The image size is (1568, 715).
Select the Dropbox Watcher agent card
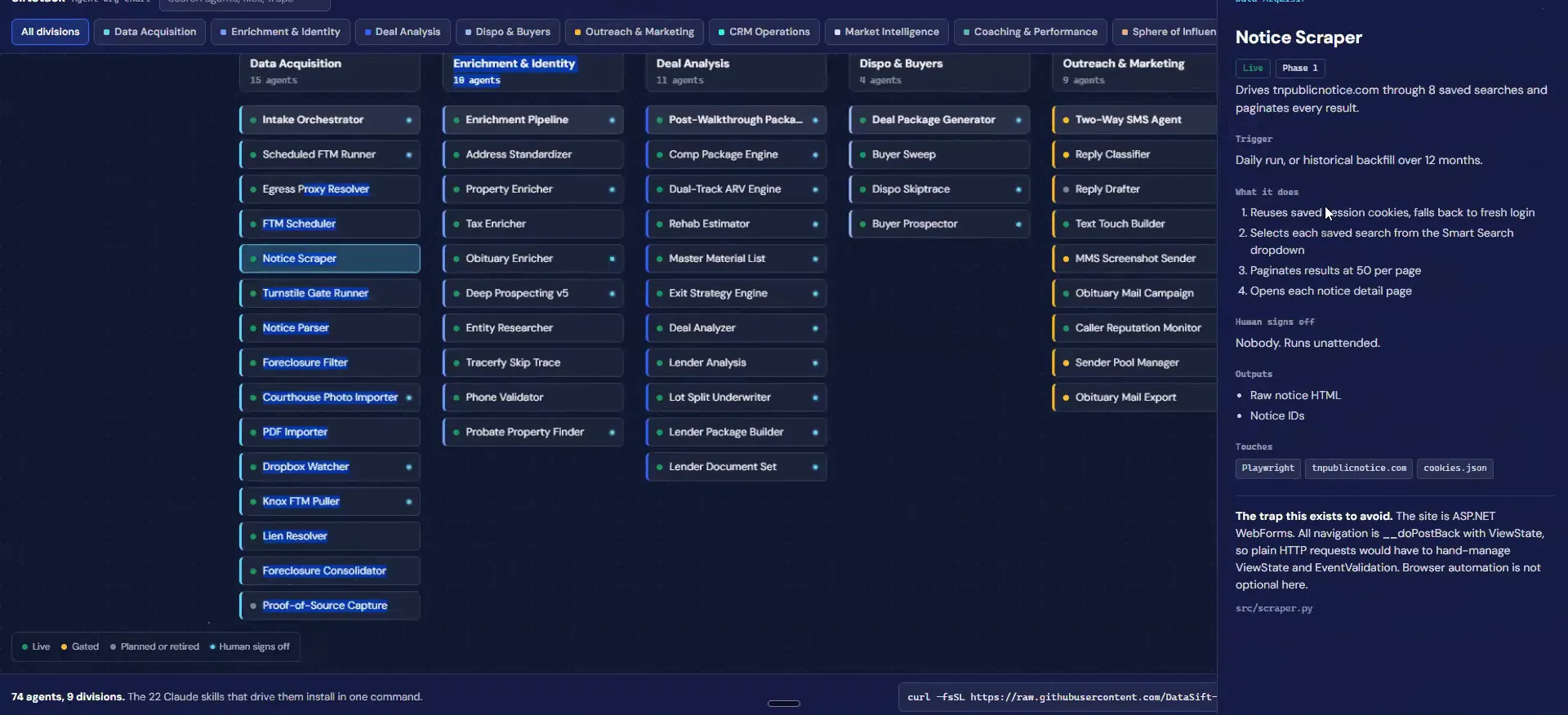330,467
